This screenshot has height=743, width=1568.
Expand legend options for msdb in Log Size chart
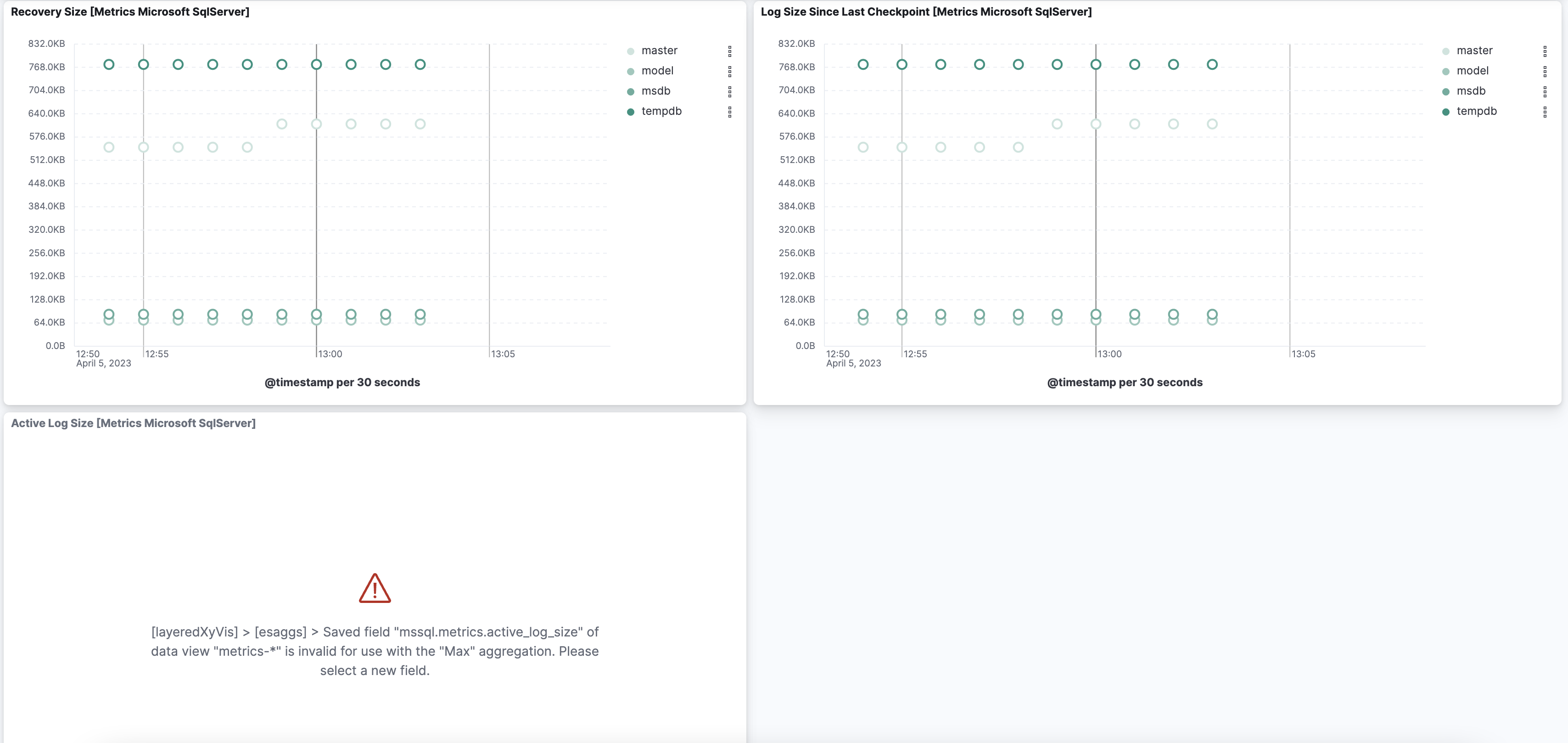[x=1545, y=92]
